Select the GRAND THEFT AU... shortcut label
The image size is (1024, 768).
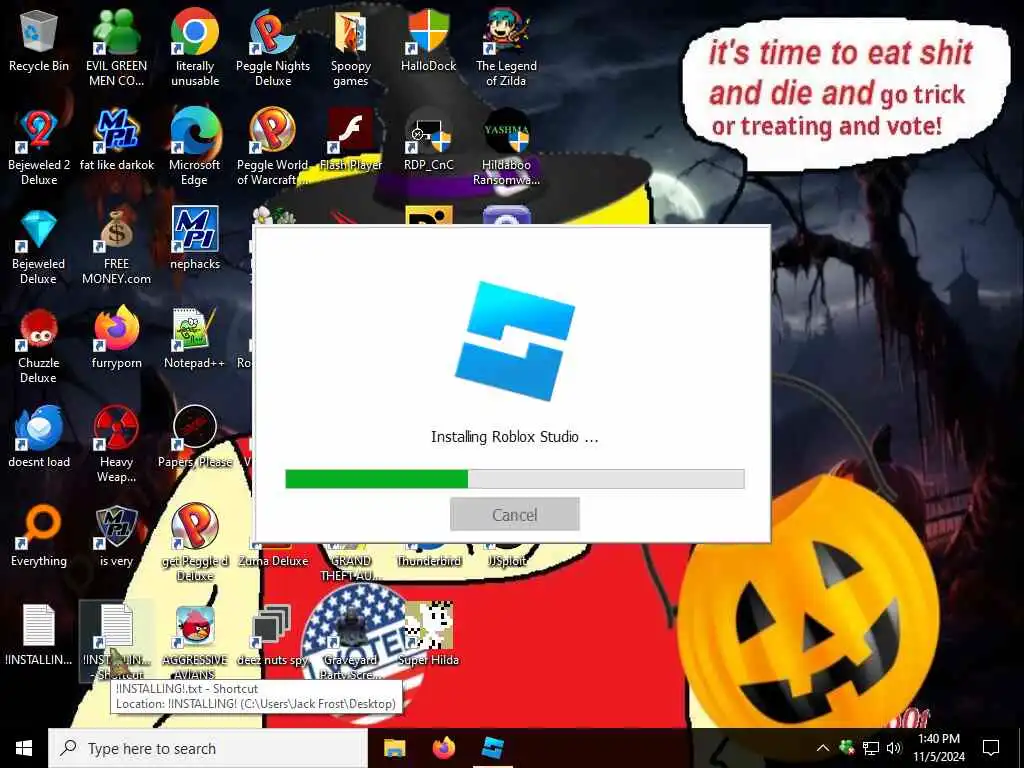click(351, 568)
